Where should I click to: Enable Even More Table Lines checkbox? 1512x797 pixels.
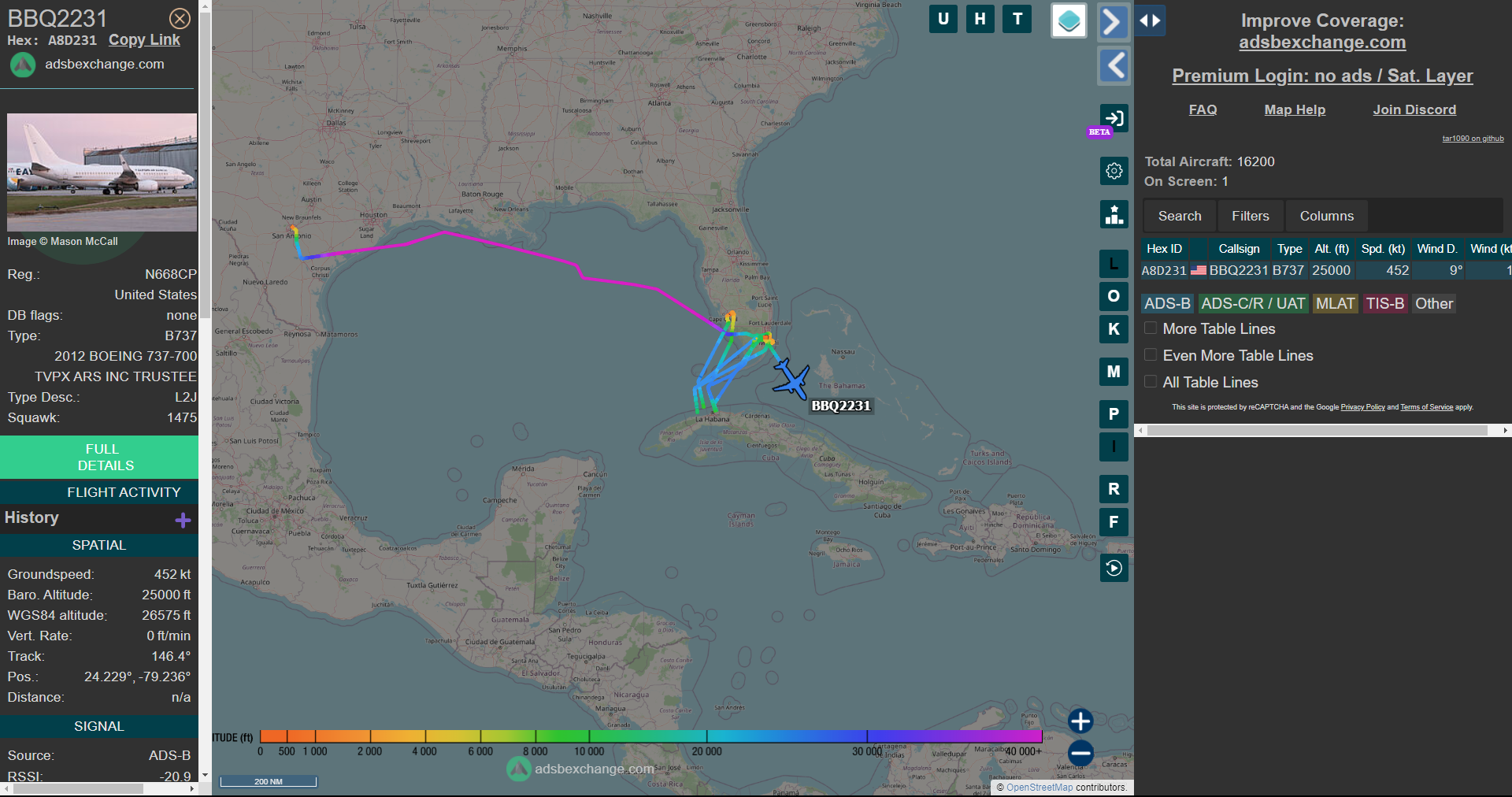point(1151,355)
